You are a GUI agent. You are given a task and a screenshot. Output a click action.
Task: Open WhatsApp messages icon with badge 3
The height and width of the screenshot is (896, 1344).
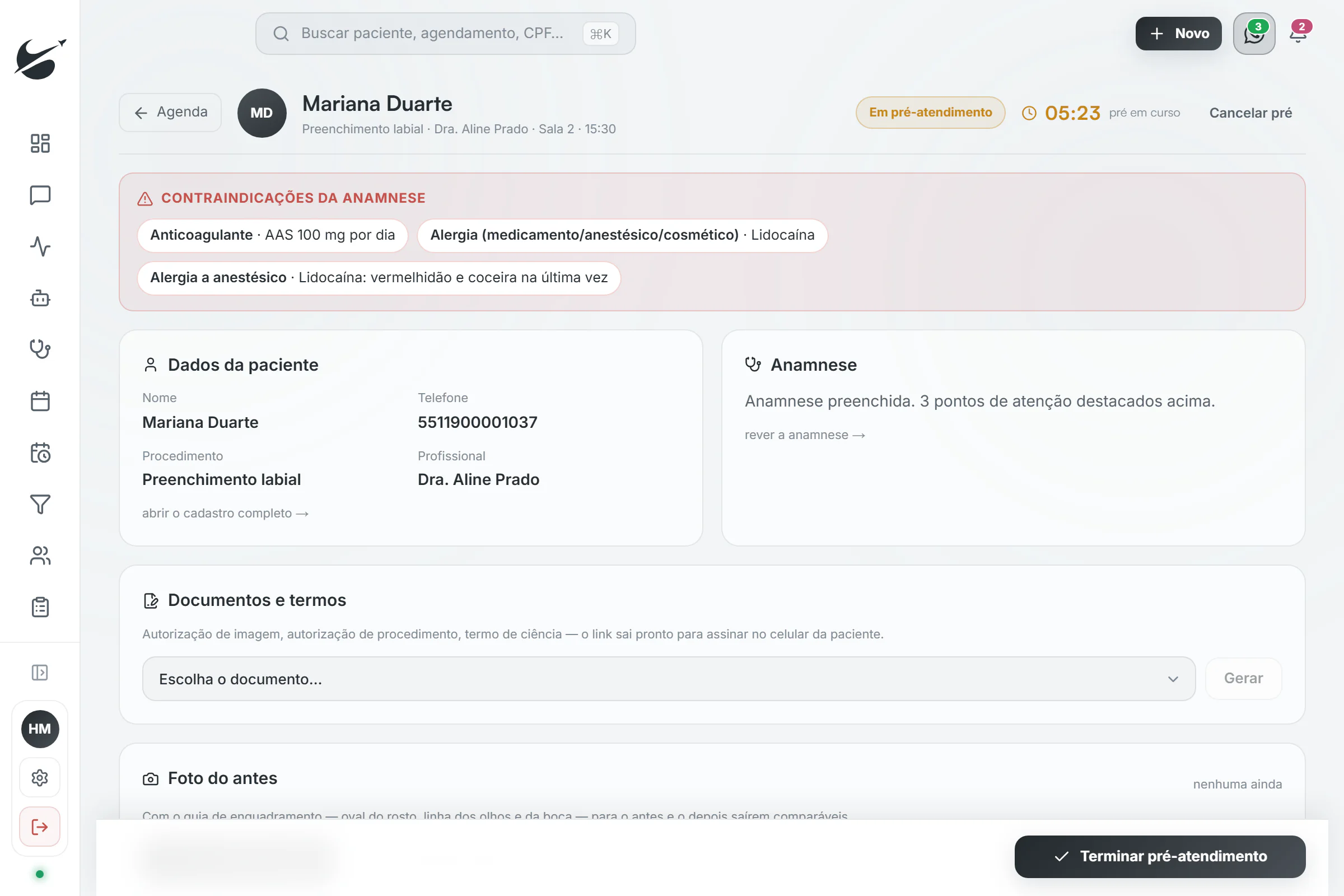pos(1254,34)
